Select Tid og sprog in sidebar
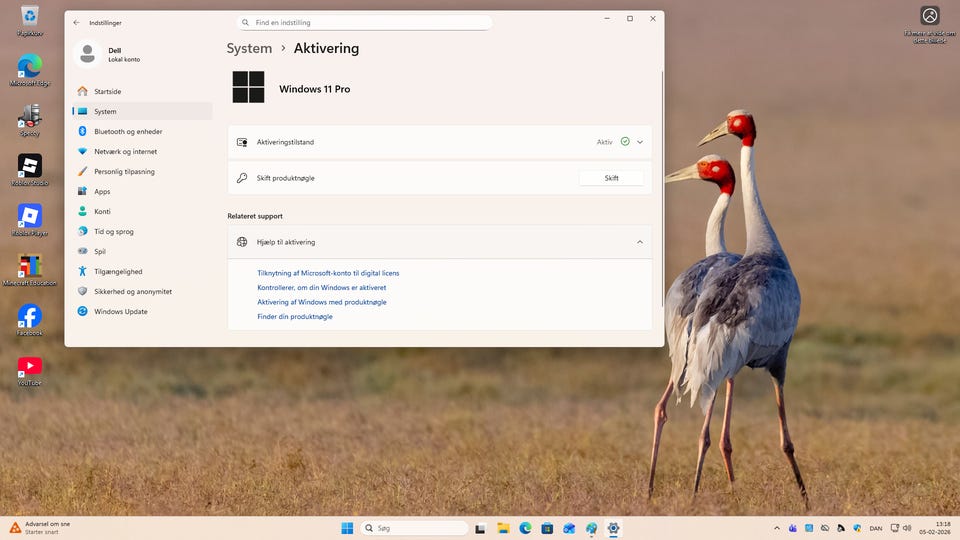 coord(113,231)
